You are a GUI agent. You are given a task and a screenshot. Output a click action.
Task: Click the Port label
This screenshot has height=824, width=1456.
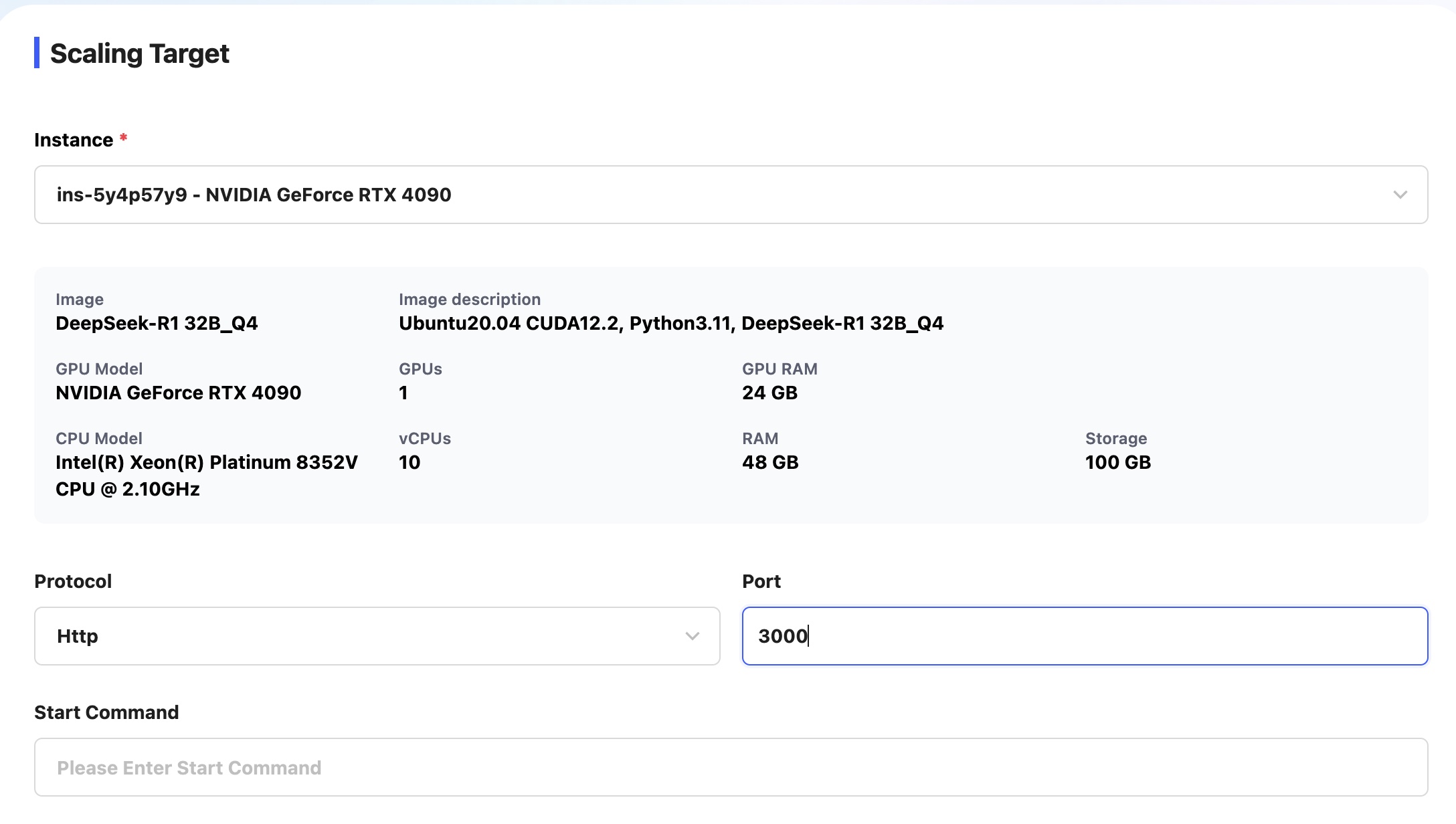tap(761, 581)
